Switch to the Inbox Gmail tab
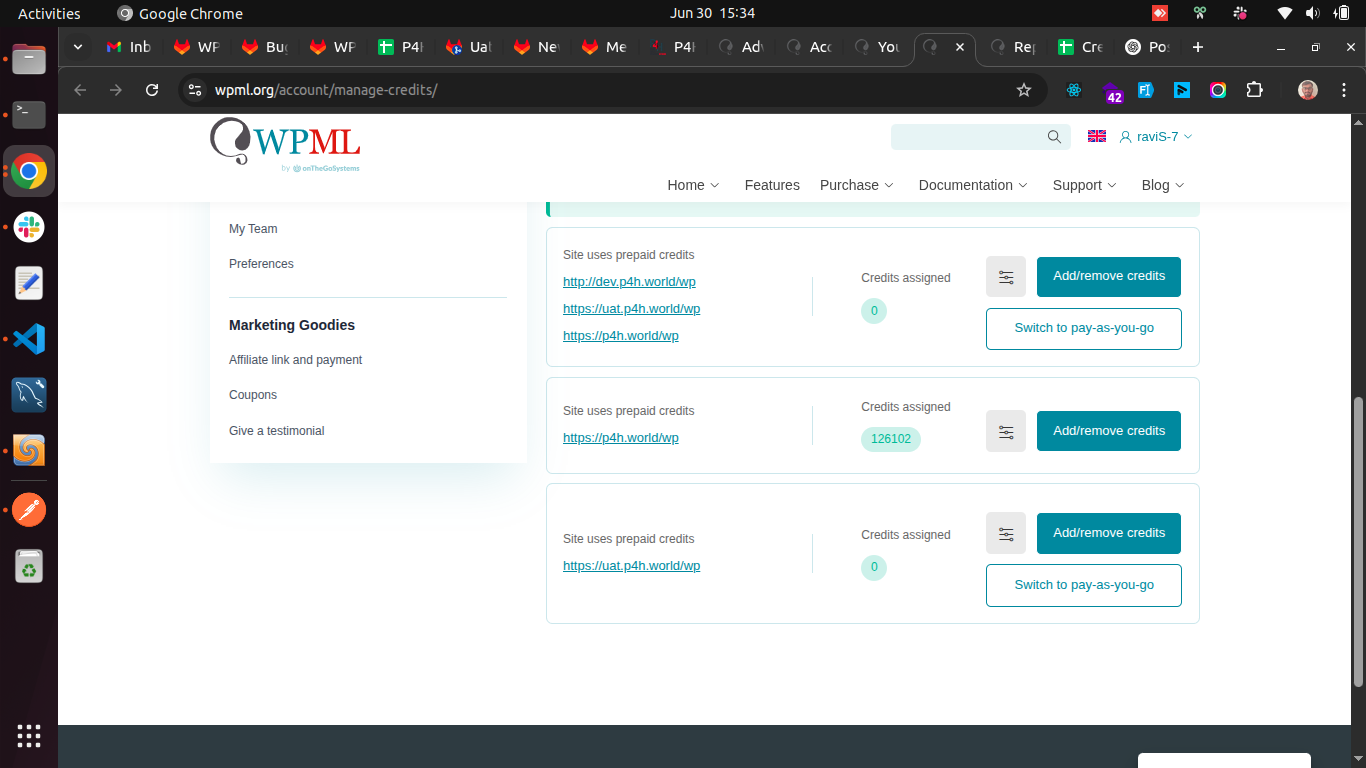1366x768 pixels. 128,47
